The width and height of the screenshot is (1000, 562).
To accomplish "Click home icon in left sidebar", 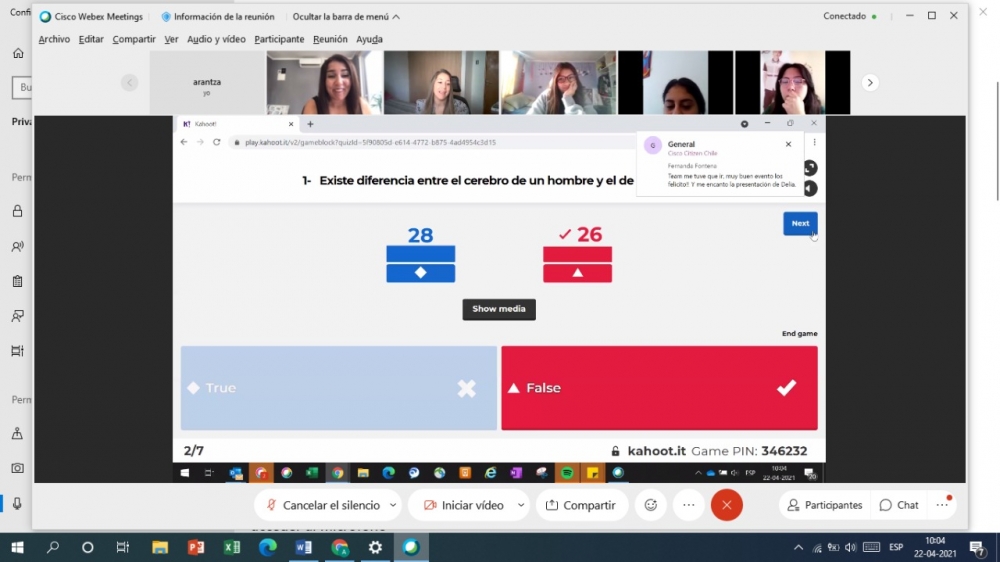I will [18, 53].
